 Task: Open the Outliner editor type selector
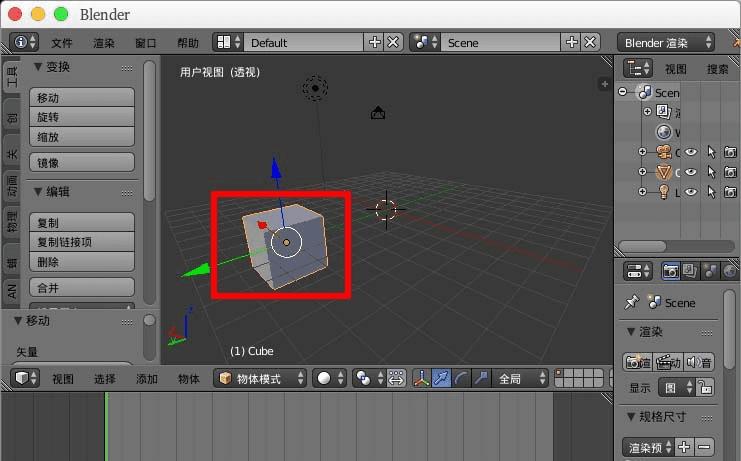point(638,68)
